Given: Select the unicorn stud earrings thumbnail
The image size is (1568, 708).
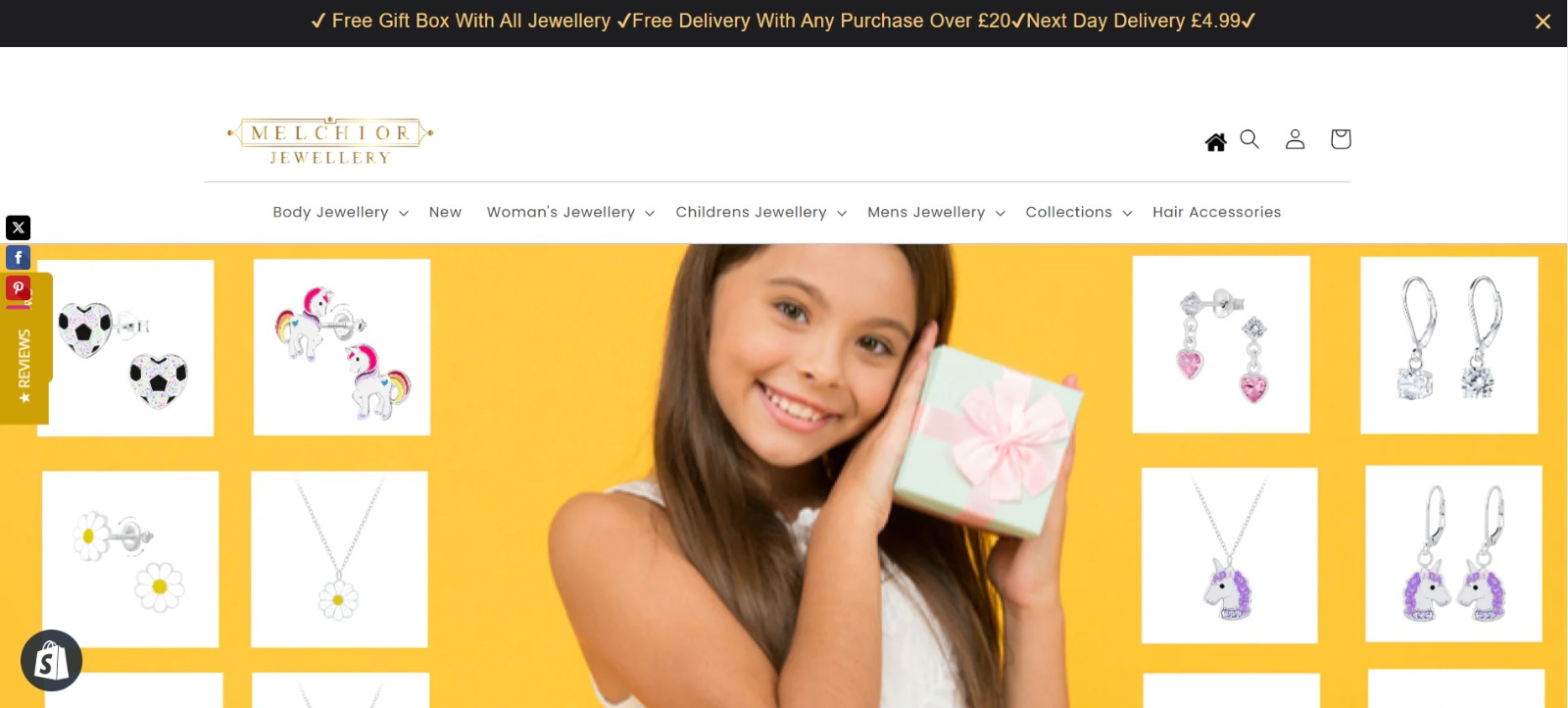Looking at the screenshot, I should tap(342, 347).
